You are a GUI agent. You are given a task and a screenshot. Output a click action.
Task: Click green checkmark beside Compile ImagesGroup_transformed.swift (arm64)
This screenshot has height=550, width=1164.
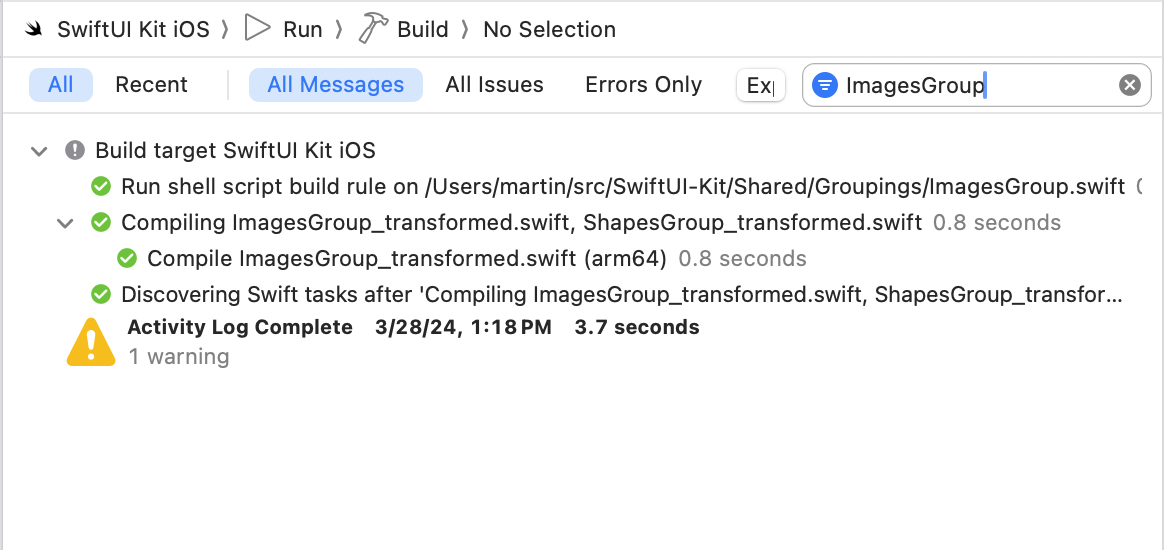pos(128,258)
